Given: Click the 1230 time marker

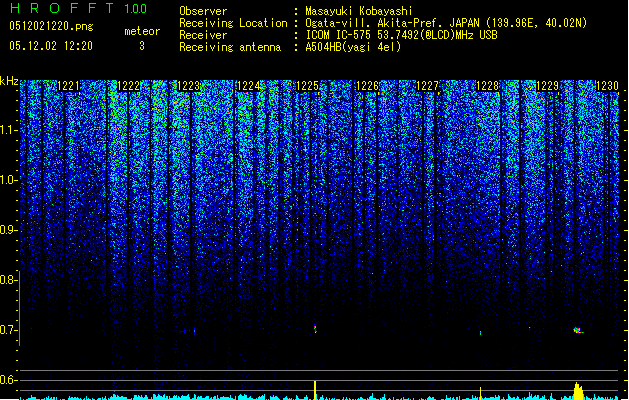Looking at the screenshot, I should (607, 86).
